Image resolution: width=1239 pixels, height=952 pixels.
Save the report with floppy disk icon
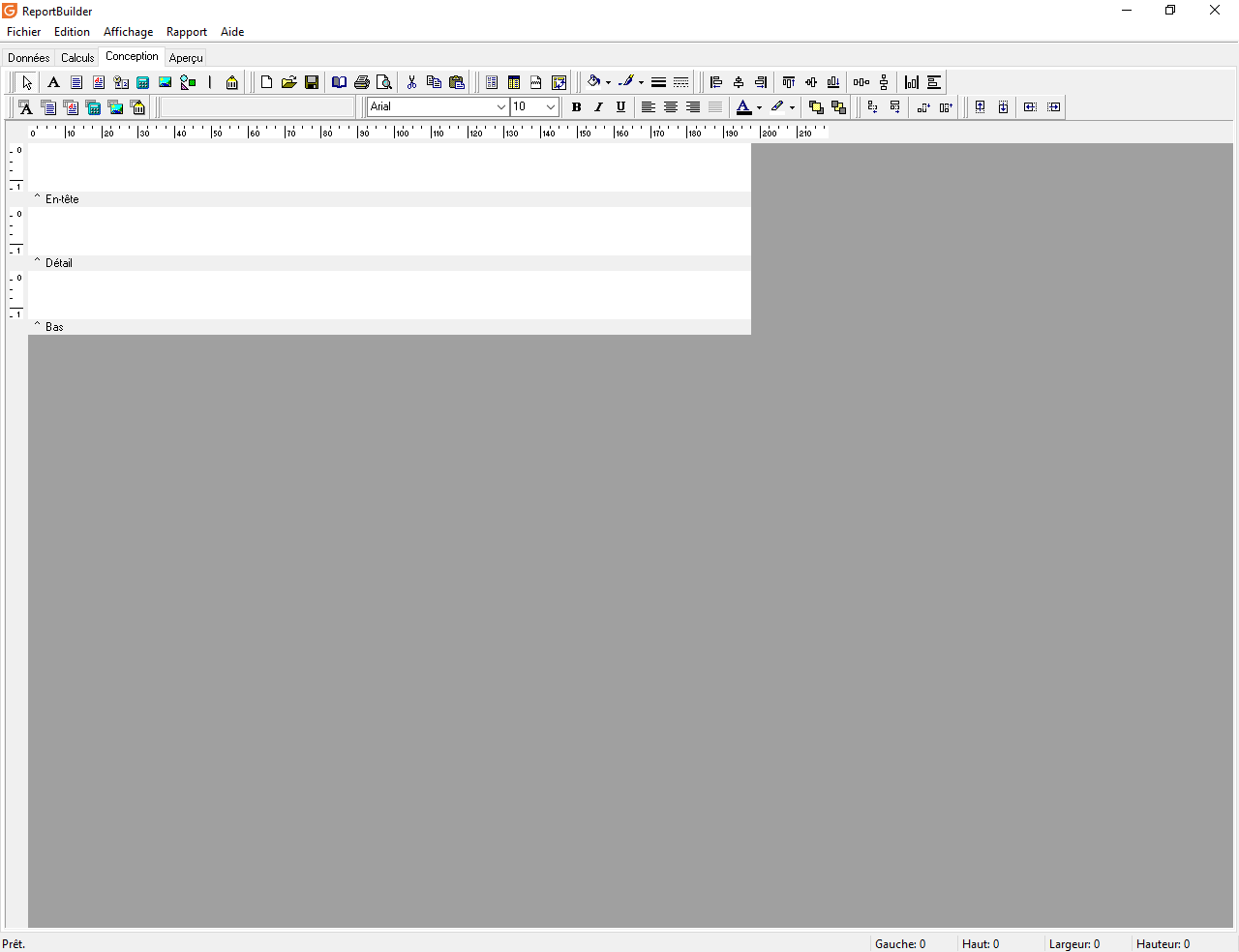[311, 82]
